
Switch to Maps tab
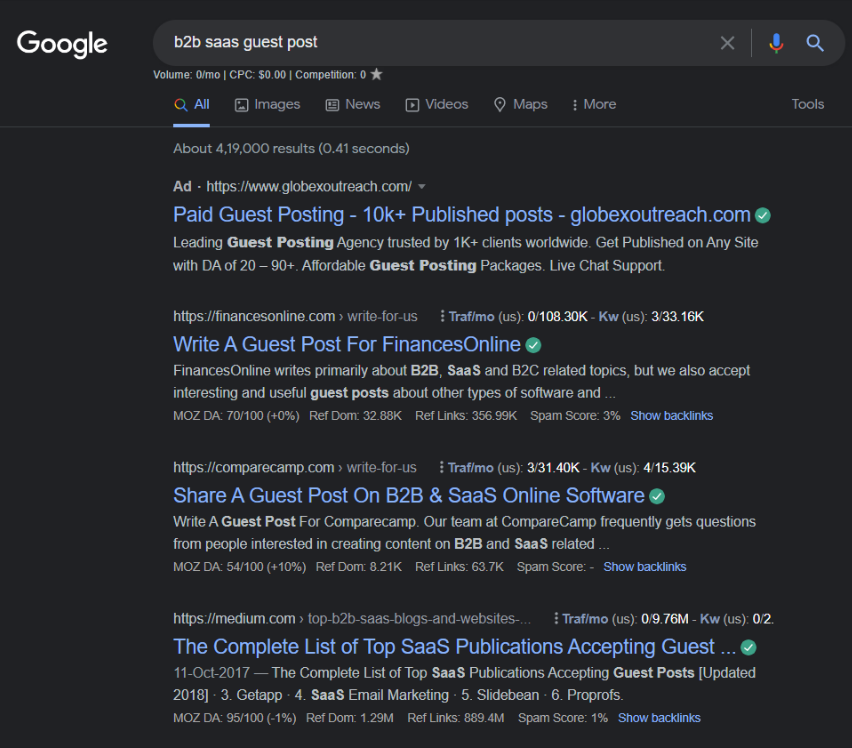click(x=521, y=104)
